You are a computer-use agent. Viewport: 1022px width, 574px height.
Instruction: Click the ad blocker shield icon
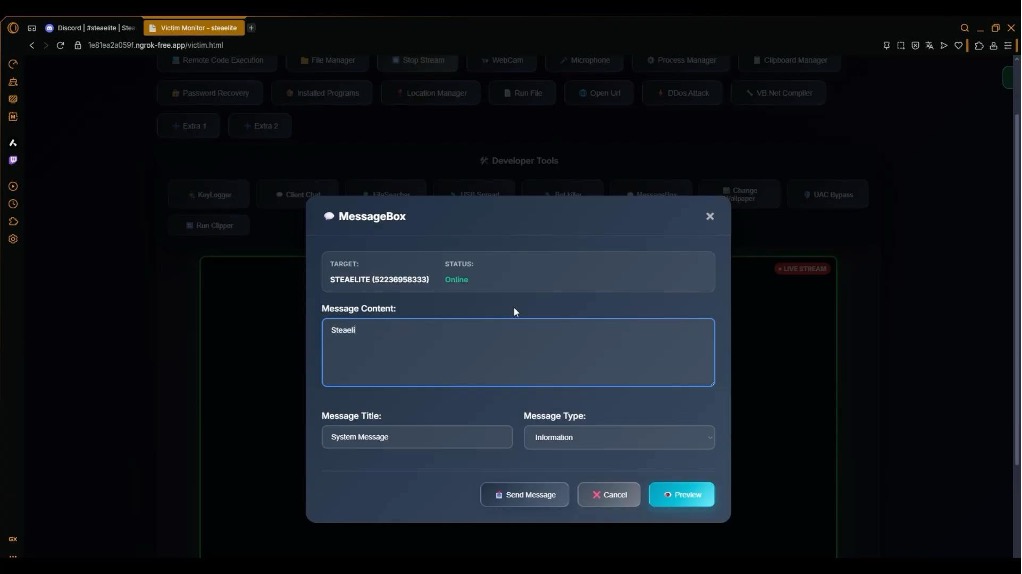click(x=915, y=45)
